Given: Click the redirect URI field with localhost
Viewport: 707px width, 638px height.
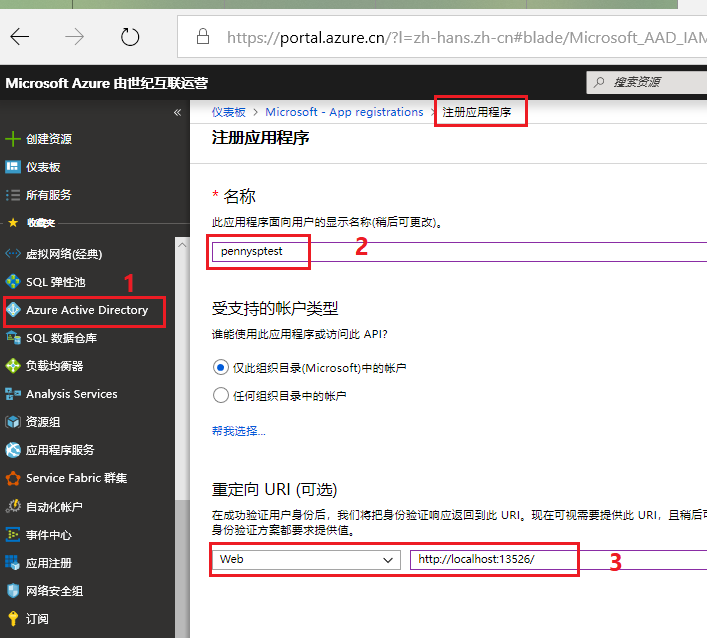Looking at the screenshot, I should point(555,560).
